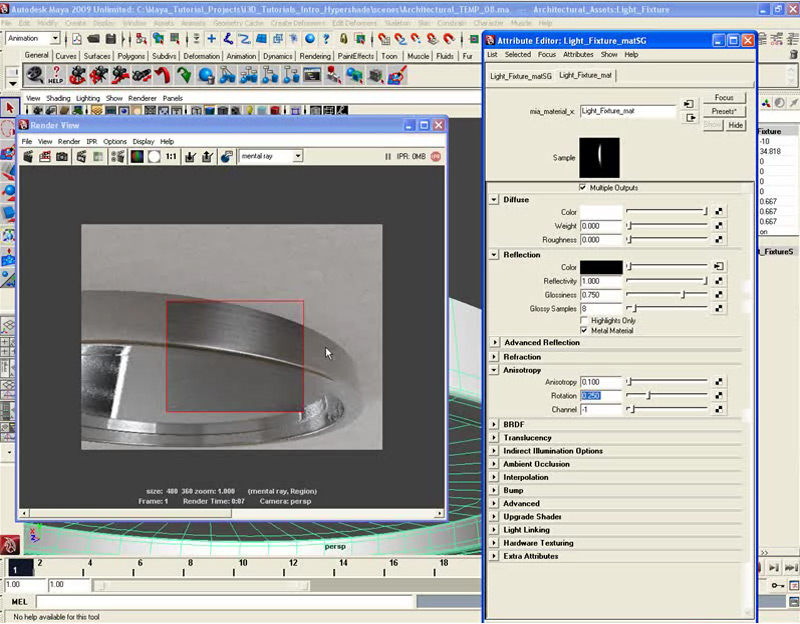Expand the BRDF section
This screenshot has height=624, width=800.
[x=494, y=423]
